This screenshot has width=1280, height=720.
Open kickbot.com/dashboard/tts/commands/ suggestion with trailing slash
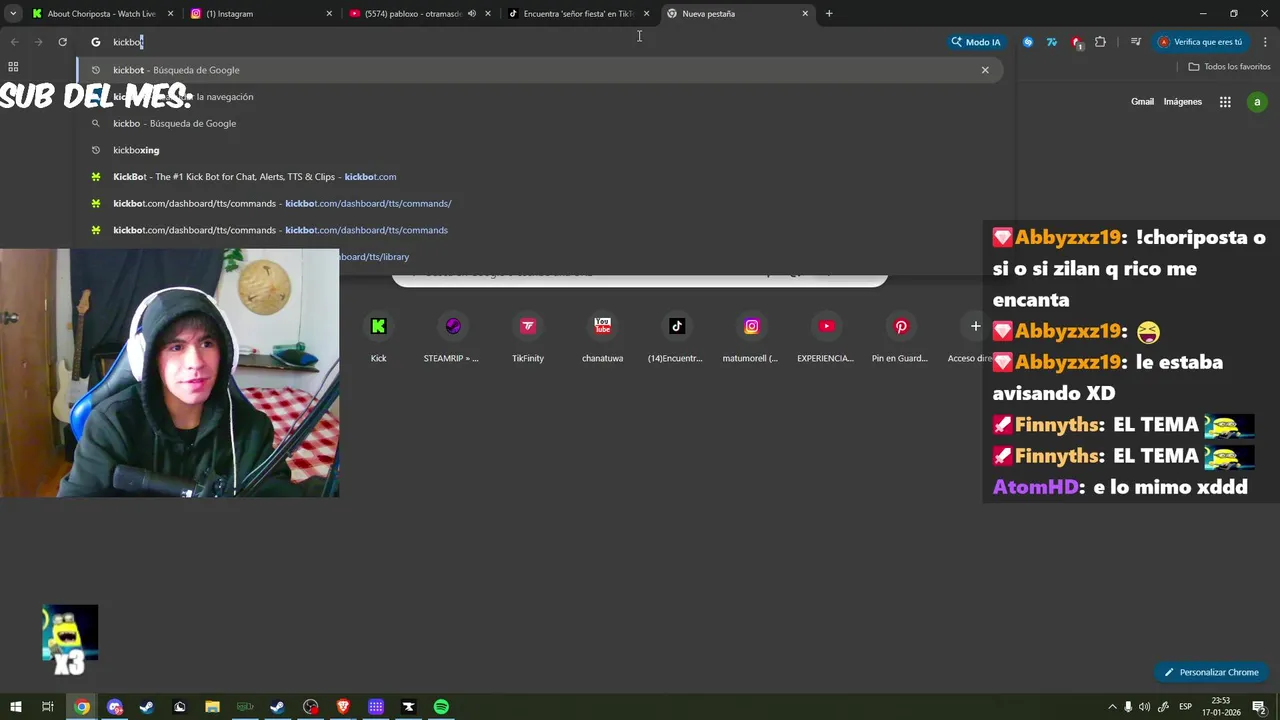(540, 203)
